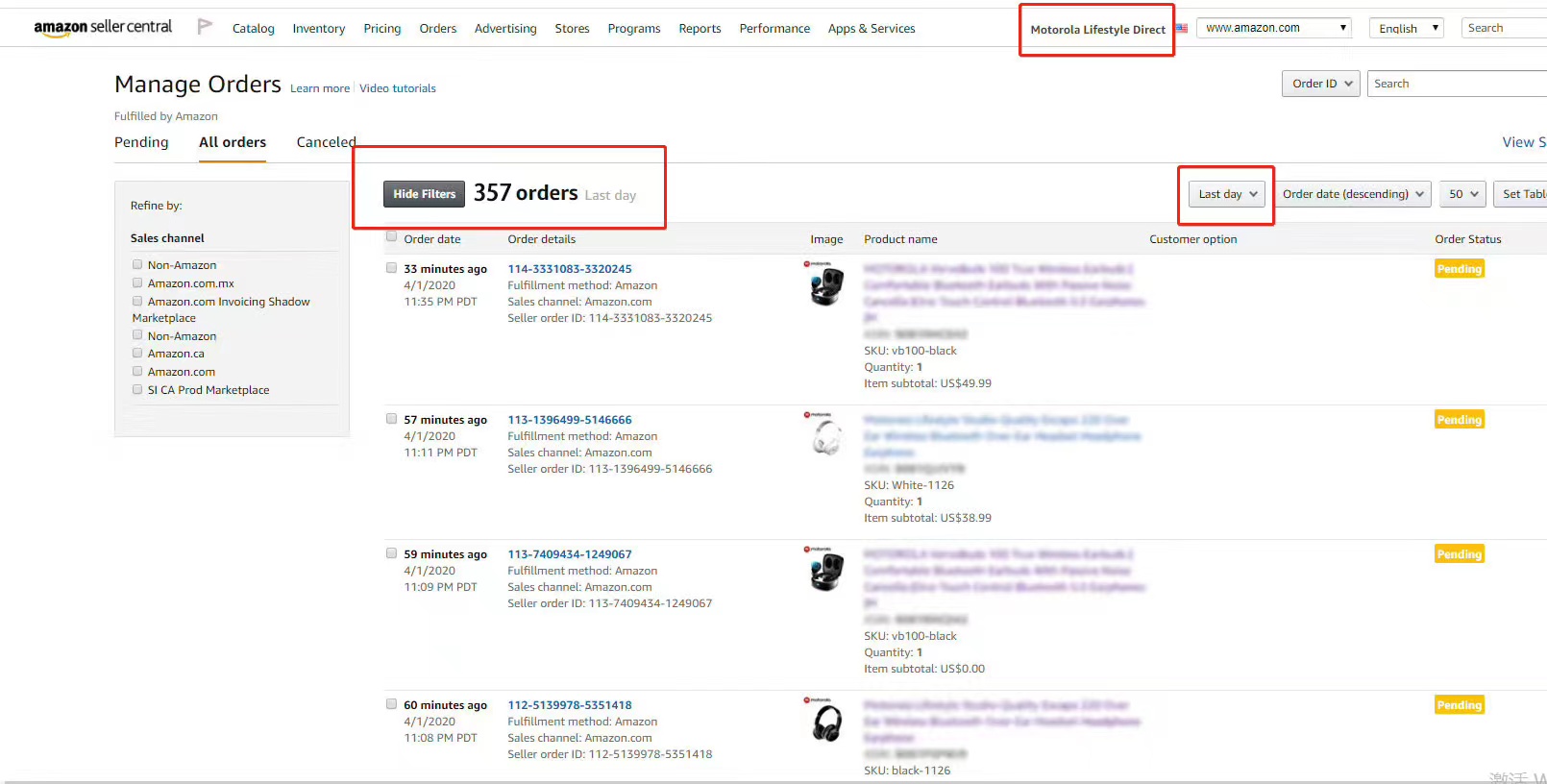Switch to the Canceled orders tab
Viewport: 1547px width, 784px height.
[326, 142]
